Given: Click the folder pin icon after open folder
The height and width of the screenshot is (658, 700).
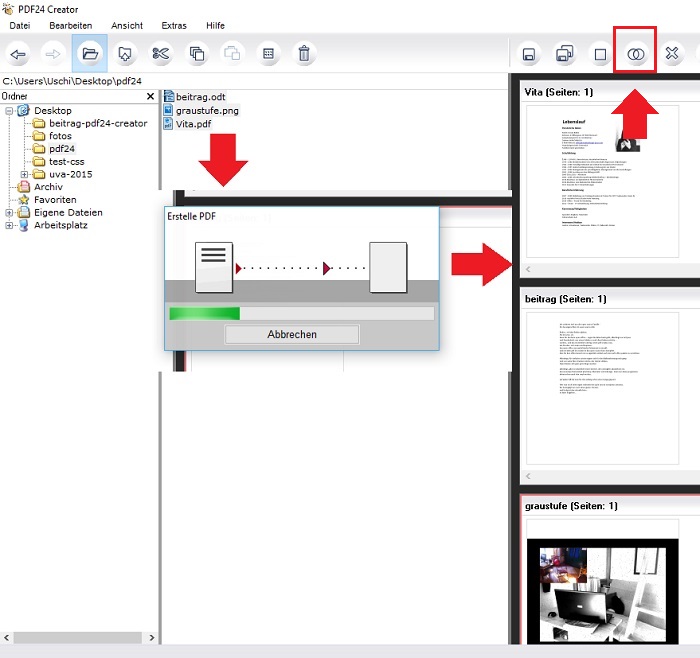Looking at the screenshot, I should 125,54.
